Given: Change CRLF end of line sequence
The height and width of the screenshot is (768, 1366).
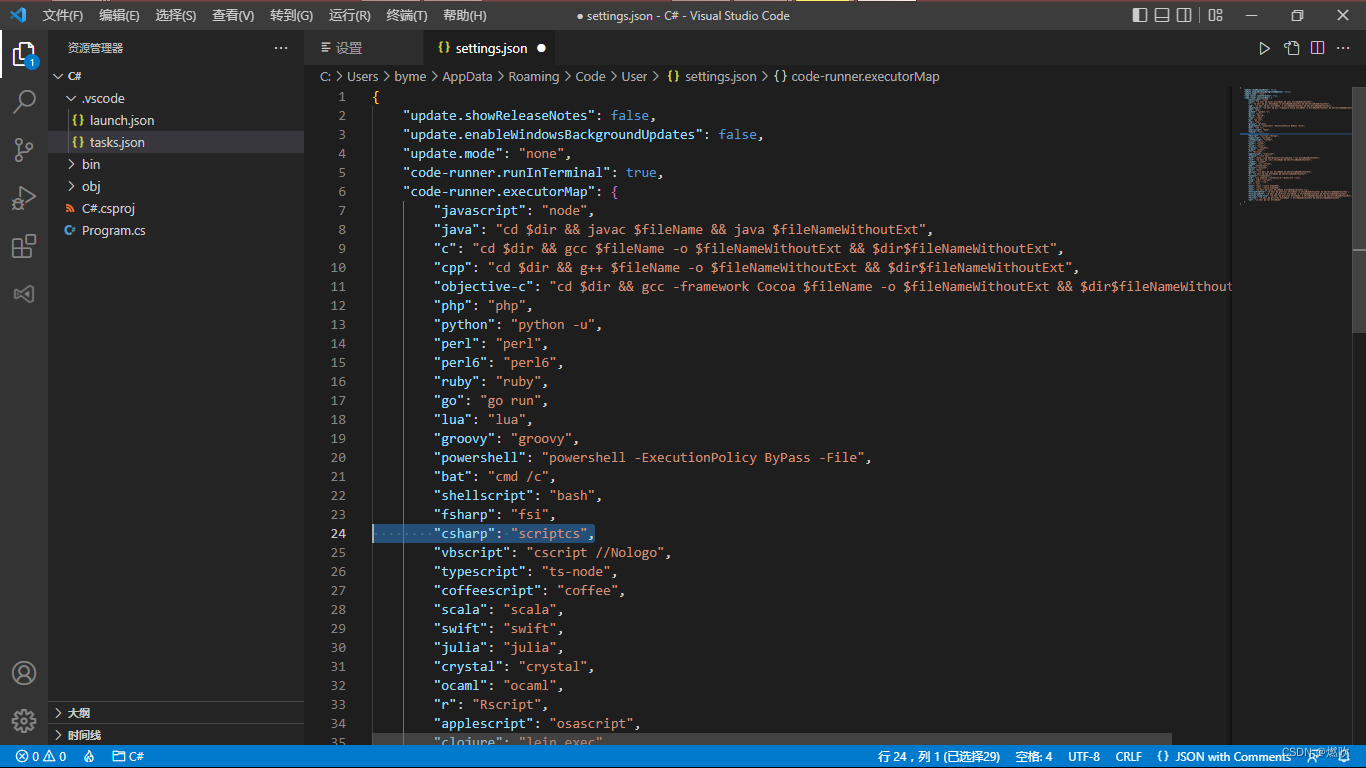Looking at the screenshot, I should 1128,757.
